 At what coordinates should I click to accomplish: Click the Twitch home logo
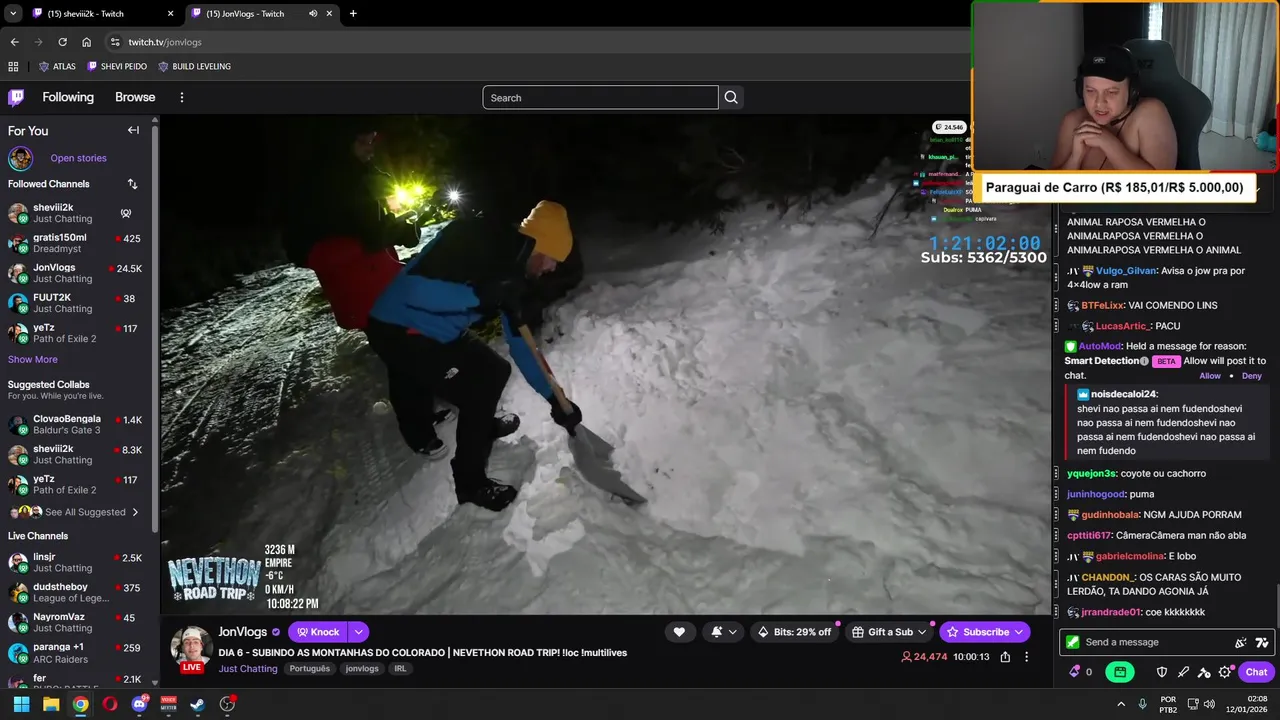coord(16,97)
